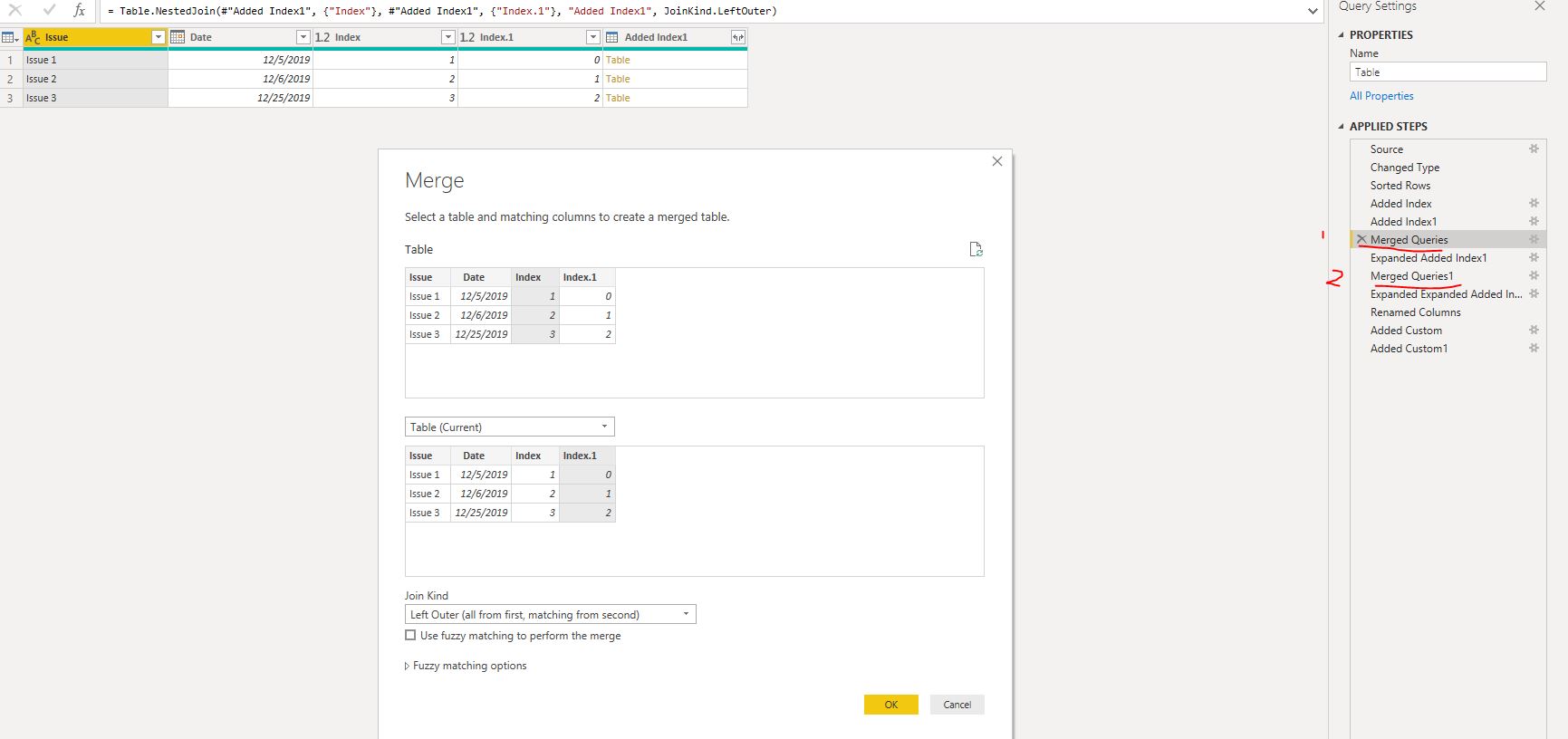Click the date type icon of Date column
Viewport: 1568px width, 739px height.
[x=178, y=37]
